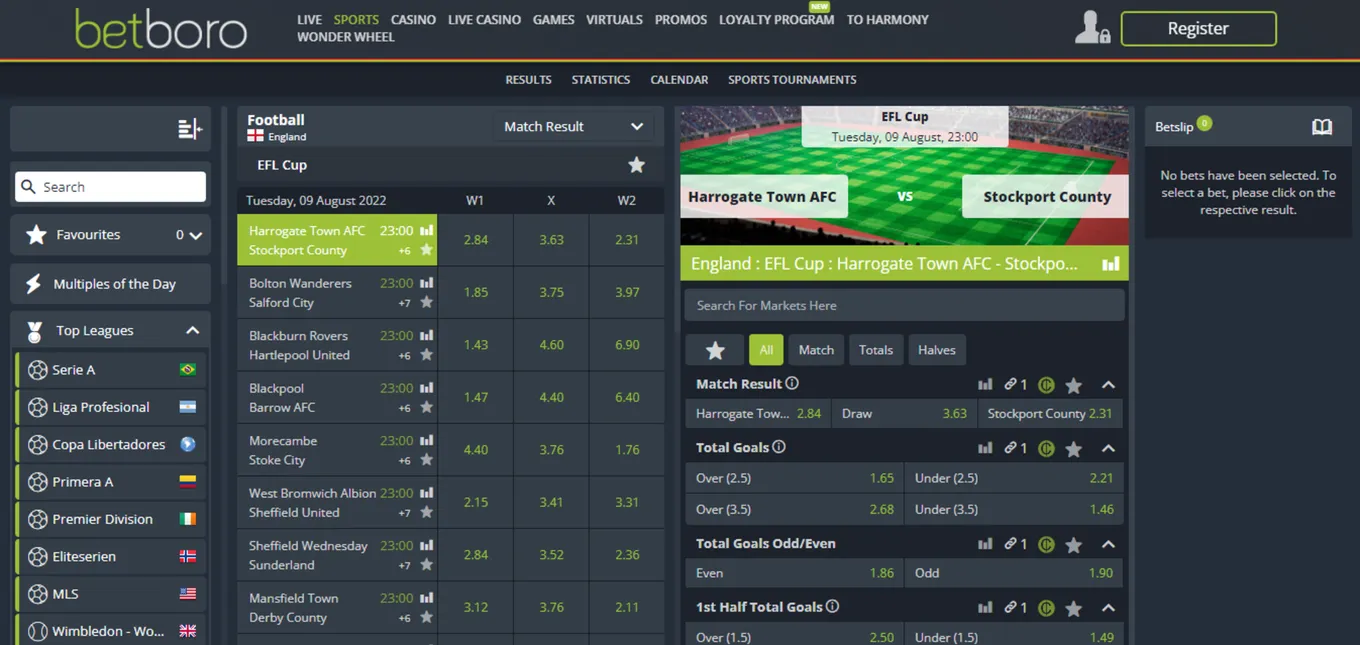1360x645 pixels.
Task: Open the STATISTICS link
Action: tap(601, 80)
